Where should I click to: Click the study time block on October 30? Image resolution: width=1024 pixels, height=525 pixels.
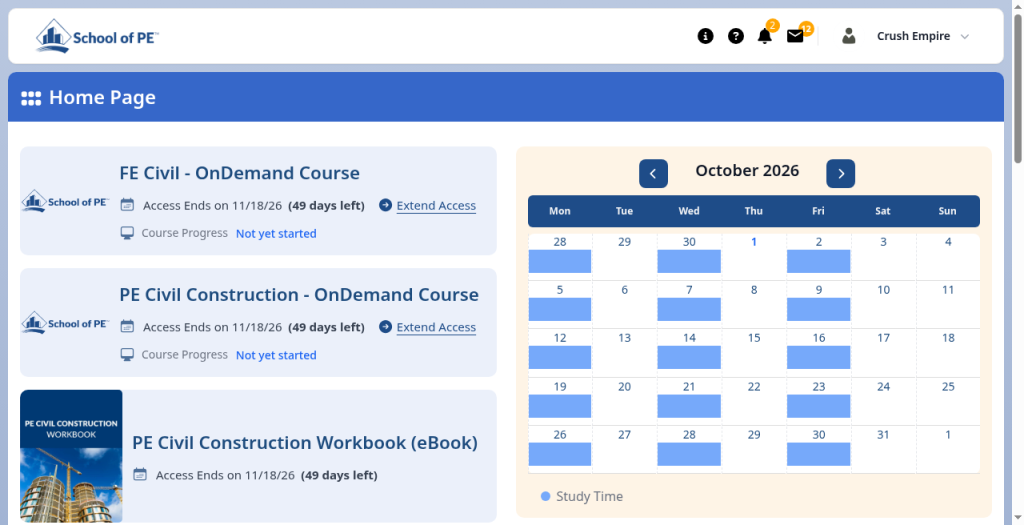[818, 454]
